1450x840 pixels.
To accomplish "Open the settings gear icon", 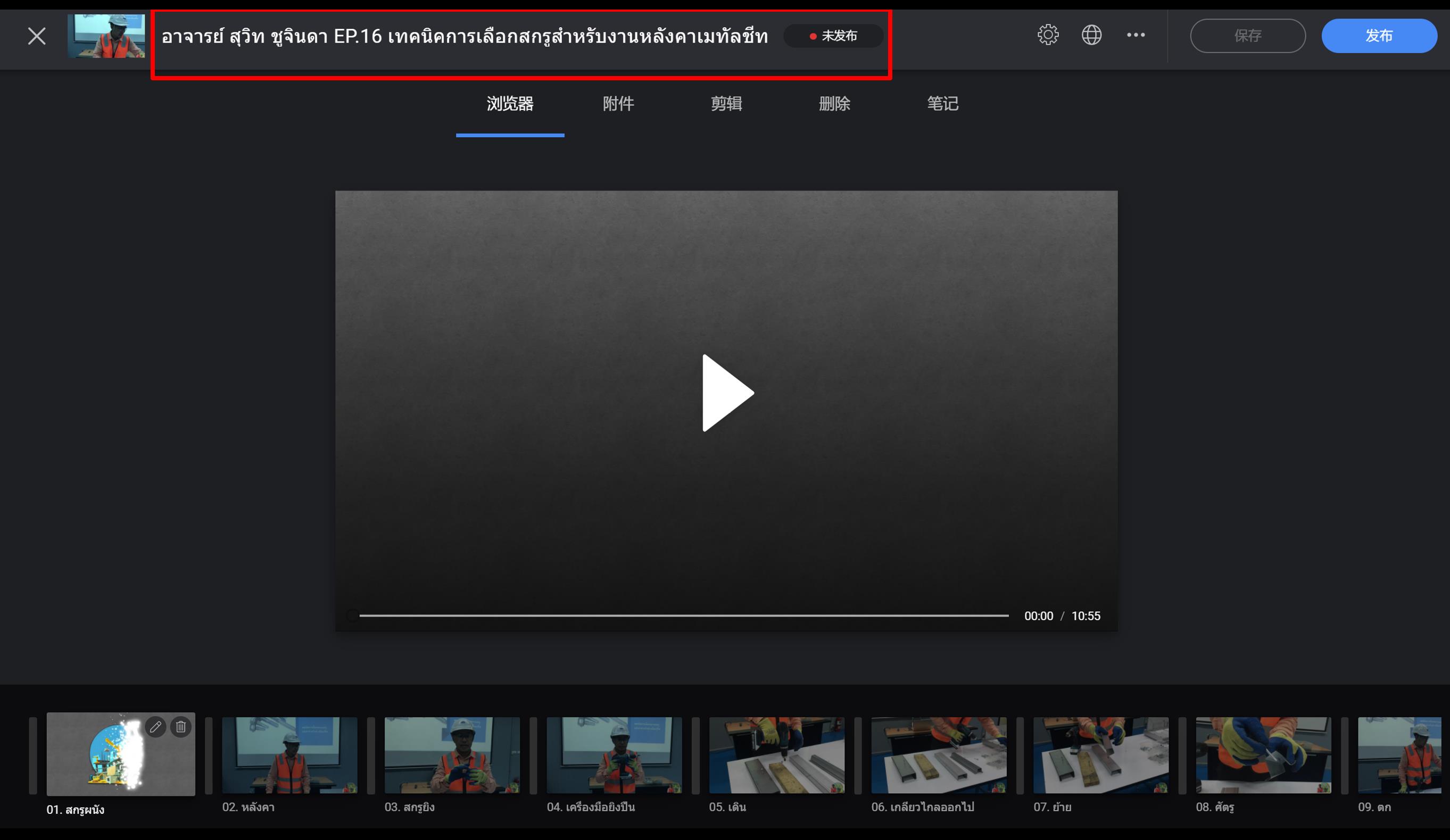I will click(x=1048, y=35).
